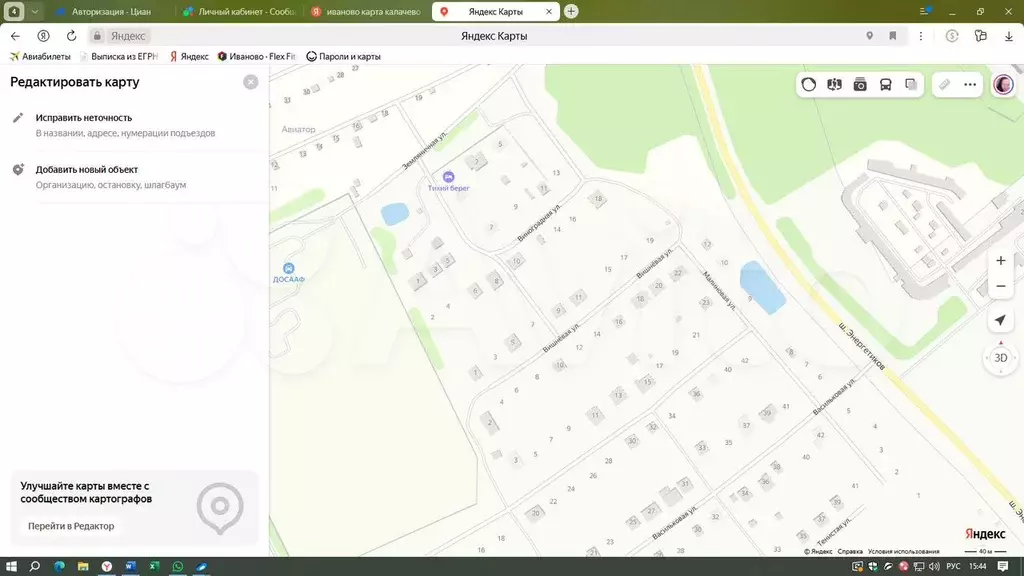The height and width of the screenshot is (576, 1024).
Task: Enable street panoramas camera icon
Action: pos(860,85)
